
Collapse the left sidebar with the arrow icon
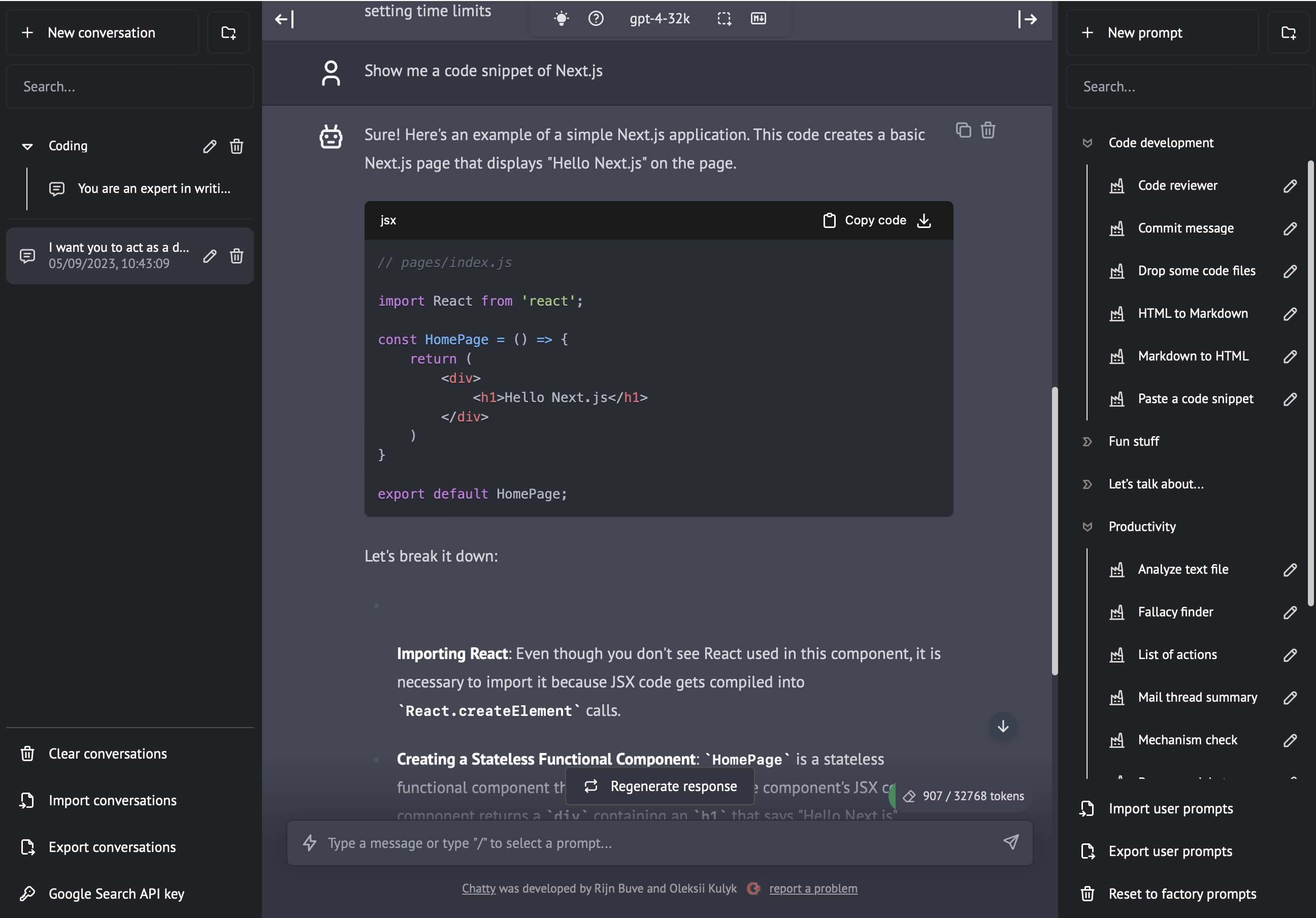pos(284,19)
